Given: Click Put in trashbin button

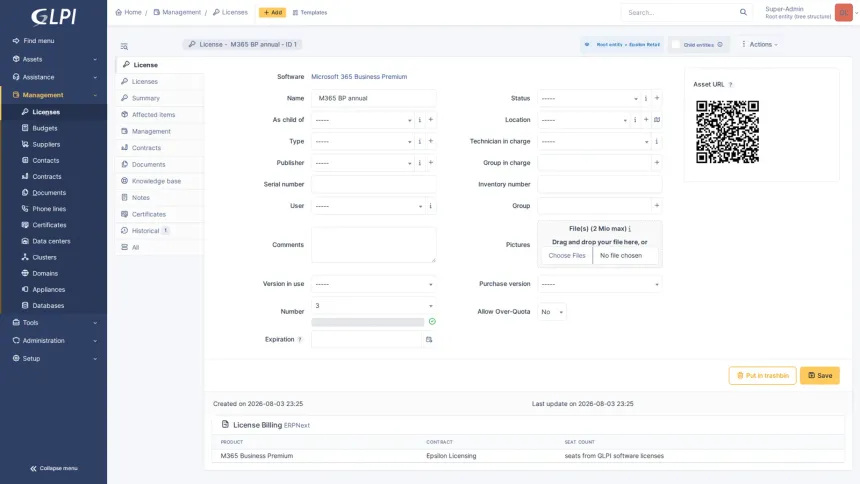Looking at the screenshot, I should pyautogui.click(x=762, y=375).
